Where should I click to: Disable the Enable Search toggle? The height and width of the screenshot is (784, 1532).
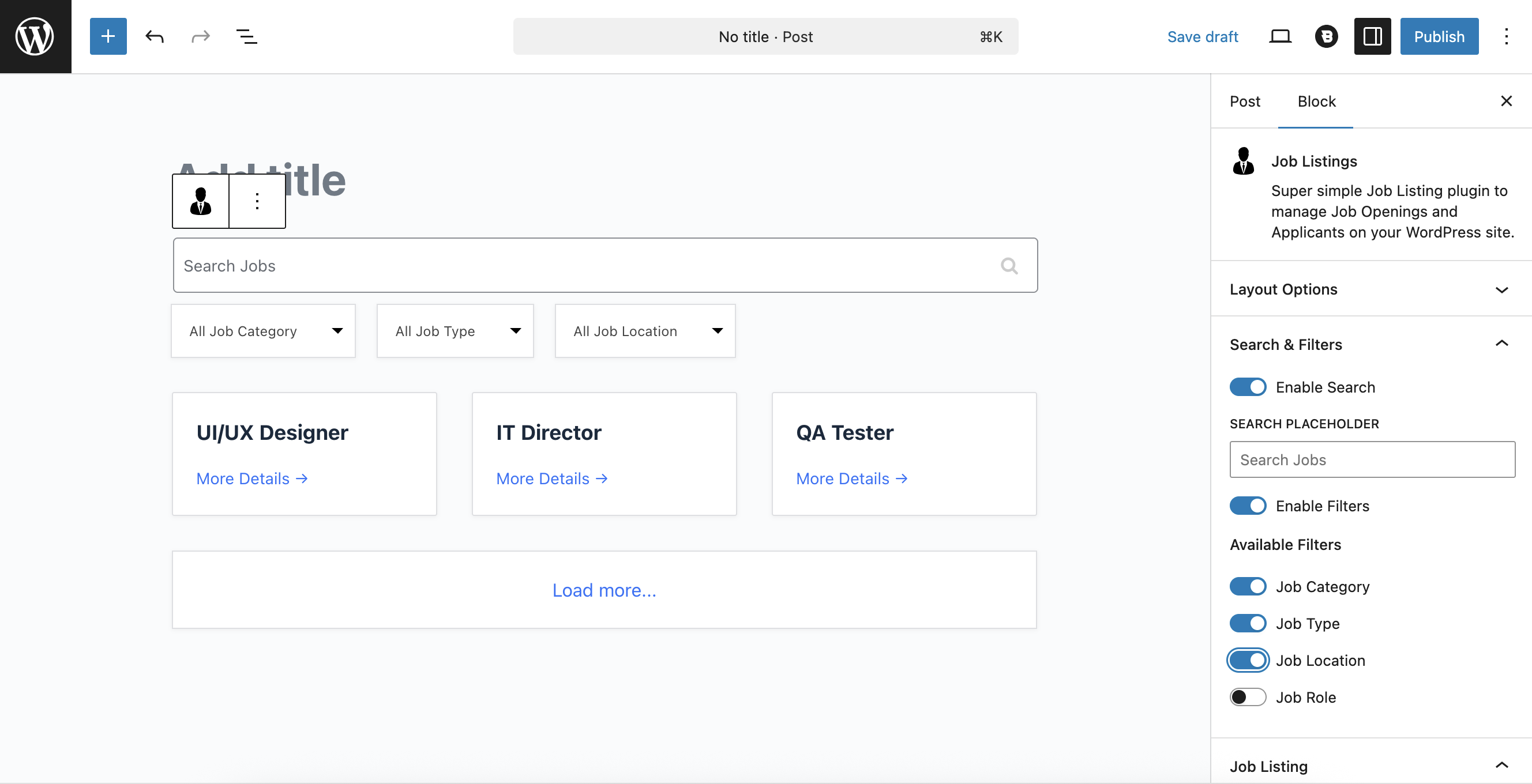(x=1248, y=387)
